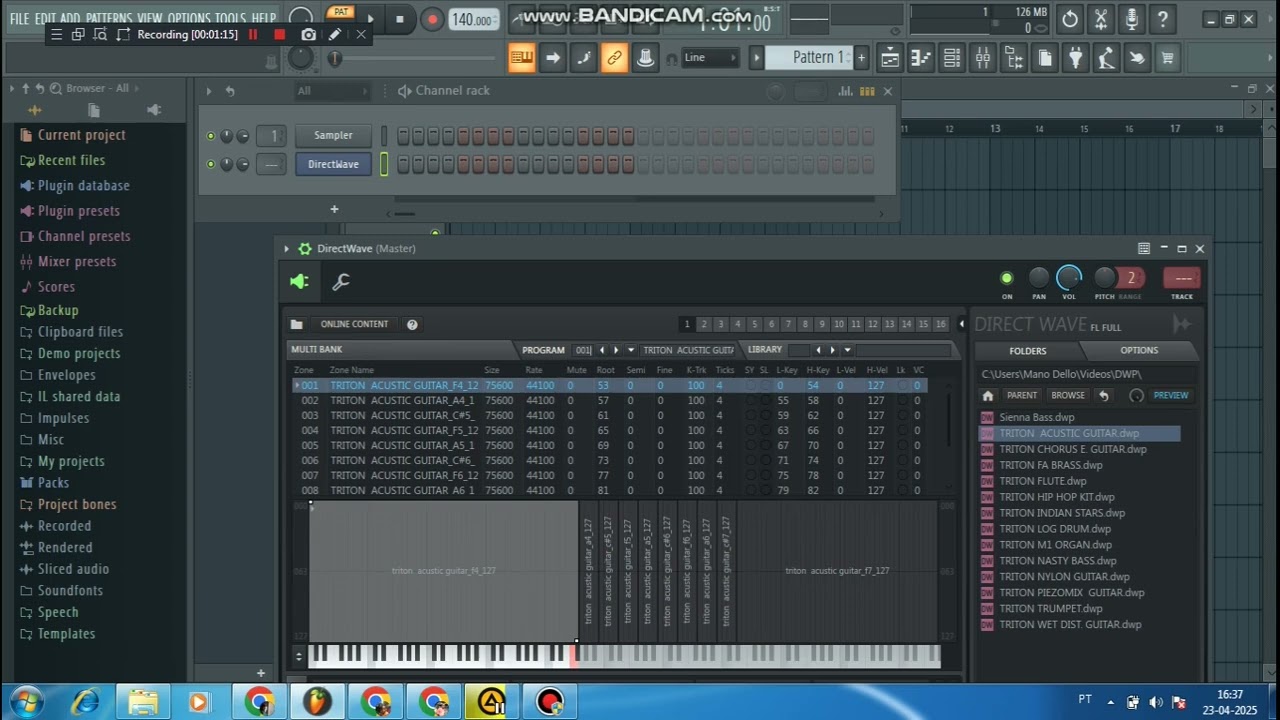This screenshot has height=720, width=1280.
Task: Mute the DirectWave channel green light
Action: 210,164
